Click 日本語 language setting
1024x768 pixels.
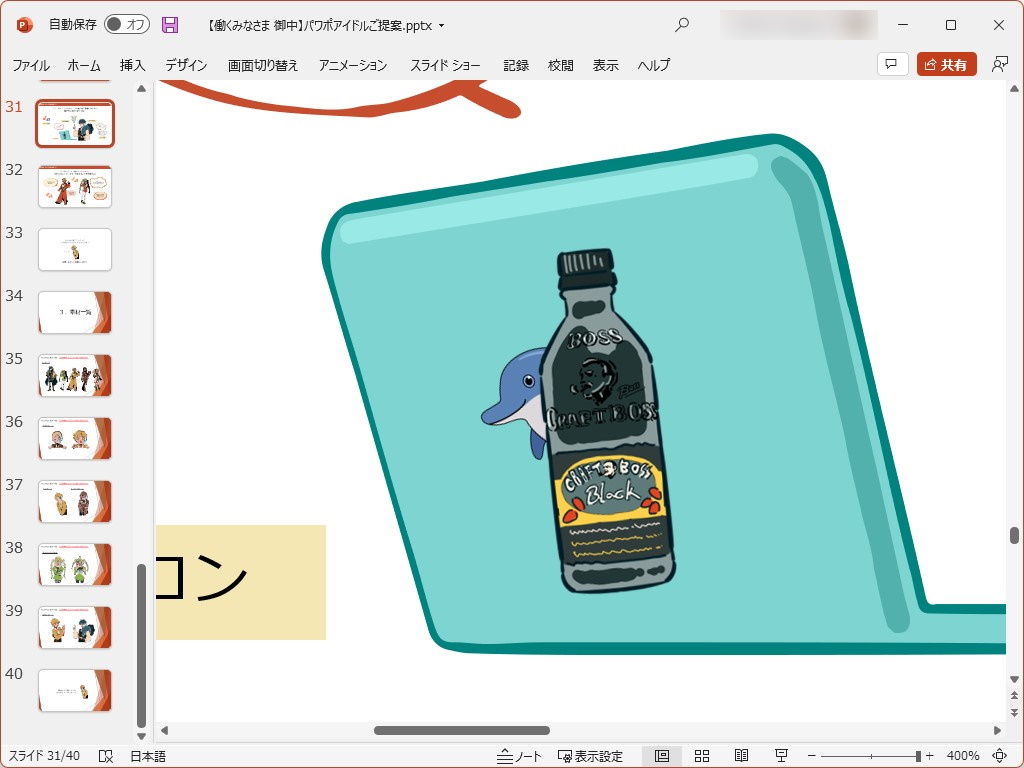tap(146, 755)
